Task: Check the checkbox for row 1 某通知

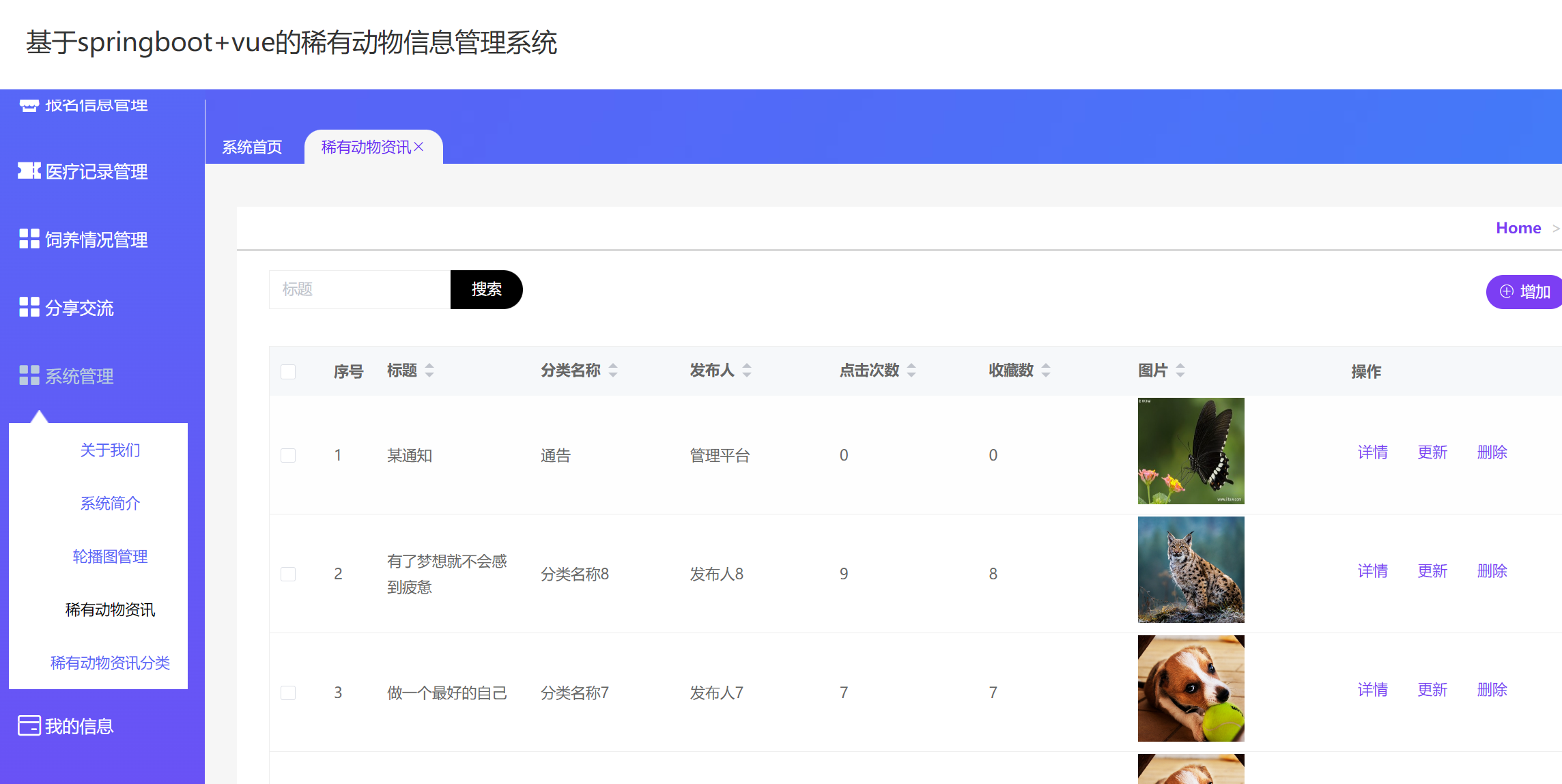Action: click(x=288, y=455)
